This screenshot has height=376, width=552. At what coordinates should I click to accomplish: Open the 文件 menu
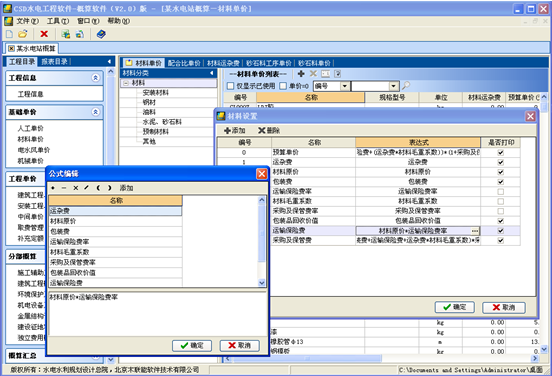[27, 21]
